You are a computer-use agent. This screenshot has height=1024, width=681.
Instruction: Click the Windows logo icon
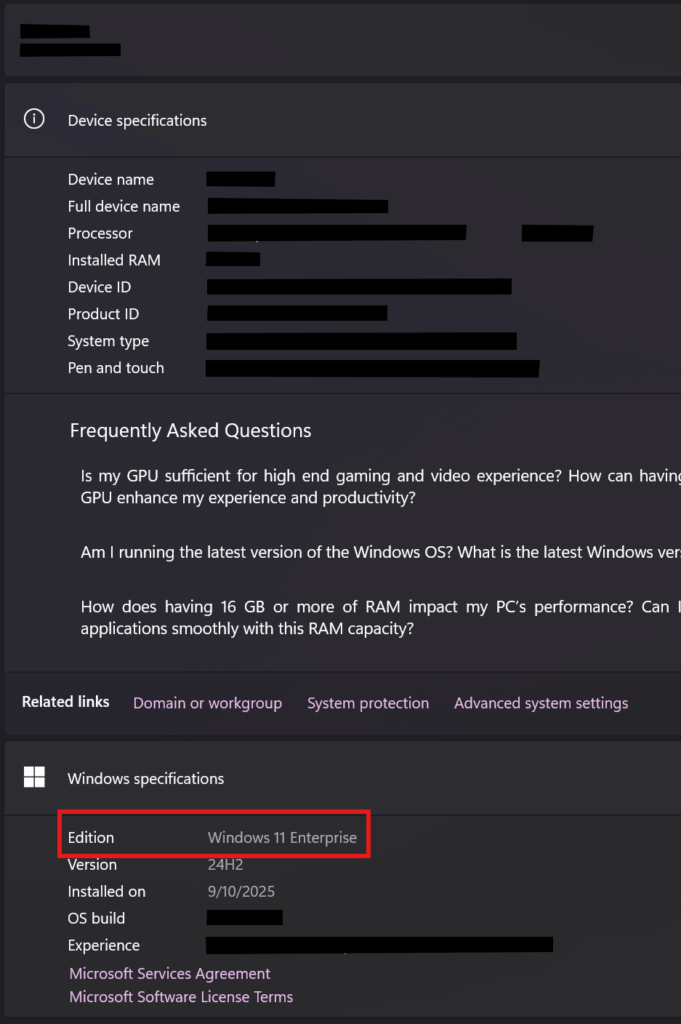34,777
